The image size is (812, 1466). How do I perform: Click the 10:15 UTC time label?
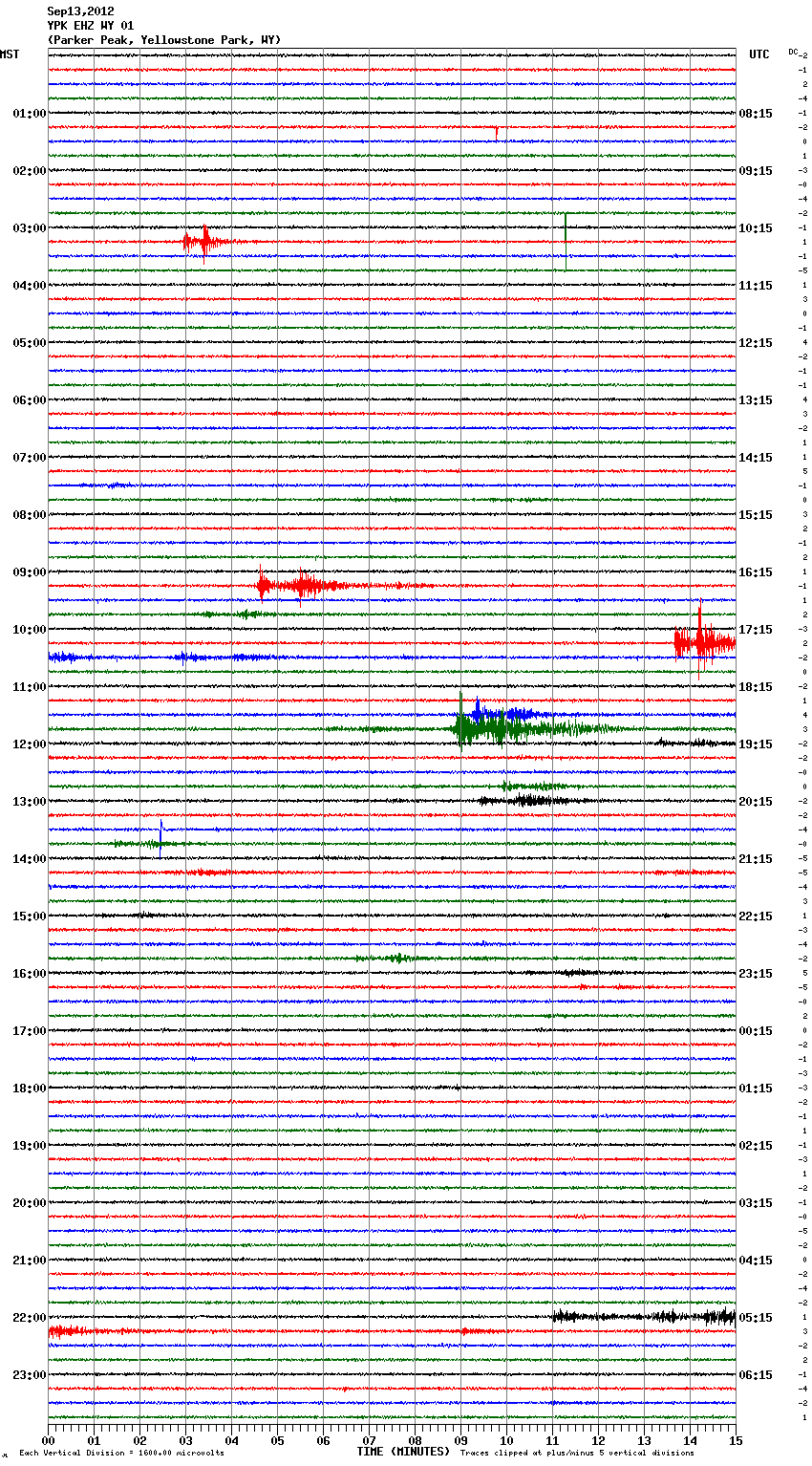756,228
